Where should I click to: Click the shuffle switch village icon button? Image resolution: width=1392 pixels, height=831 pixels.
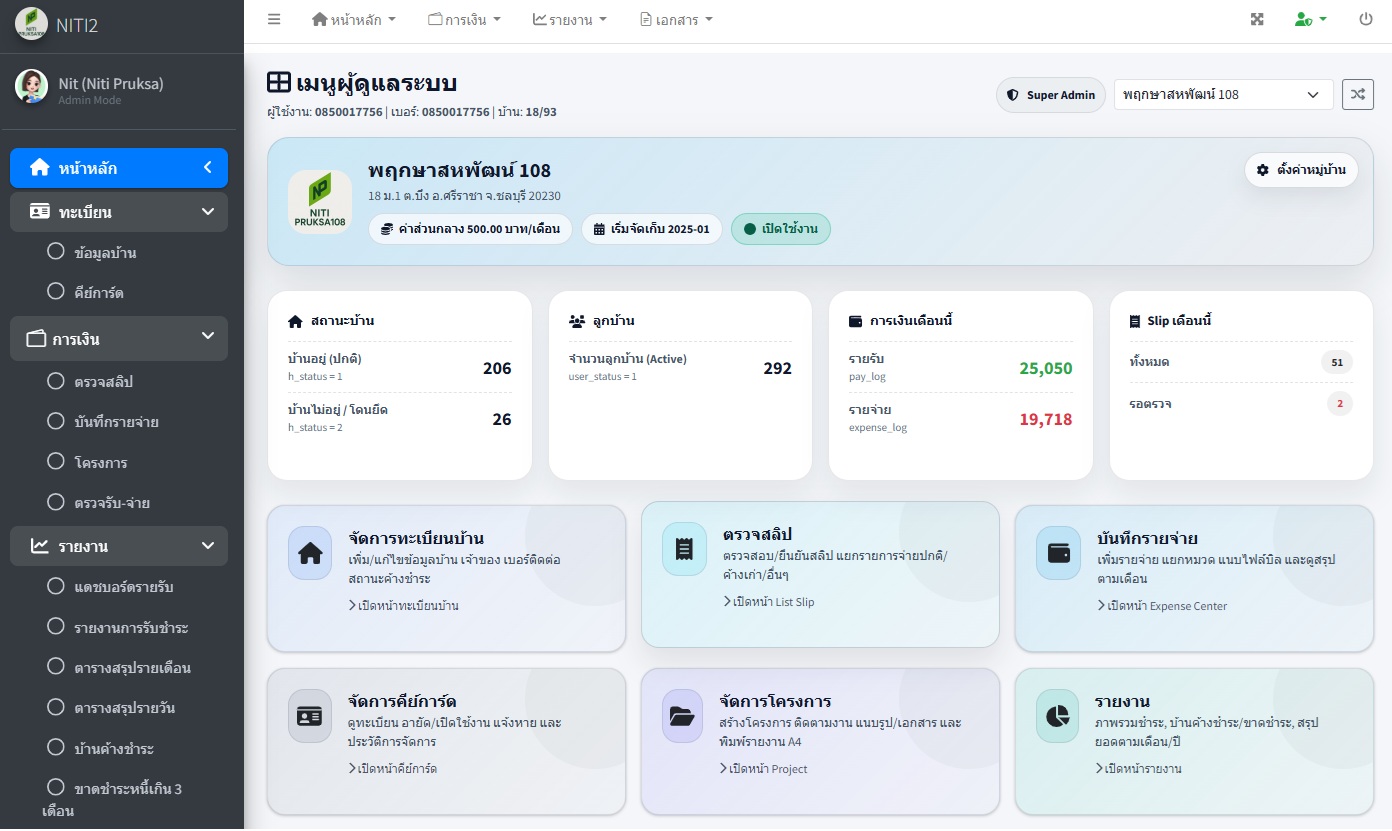click(1357, 94)
